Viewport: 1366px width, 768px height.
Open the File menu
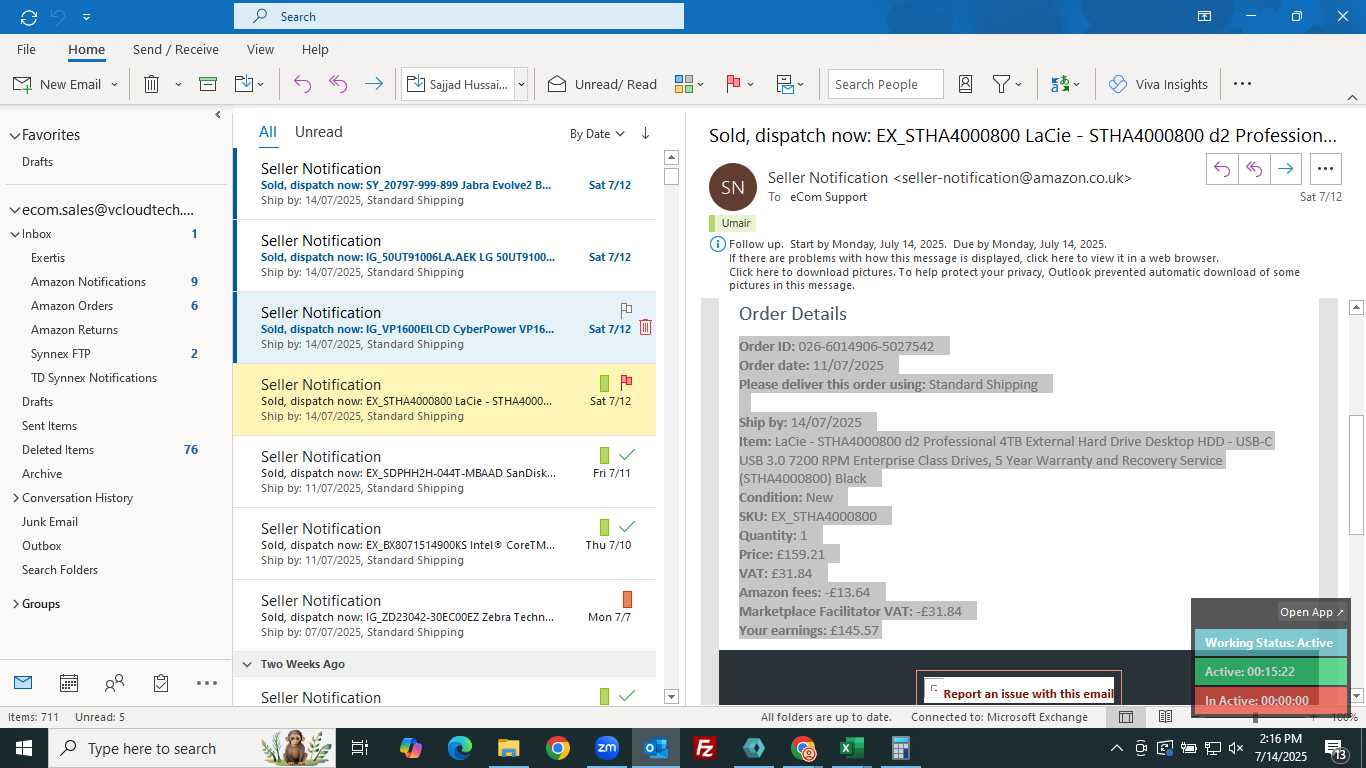(x=26, y=49)
